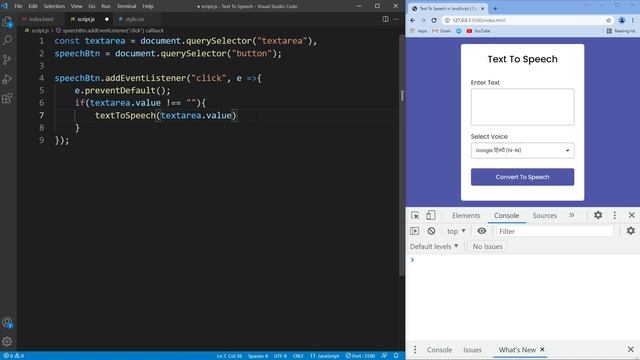Viewport: 640px width, 360px height.
Task: Click the errors and warnings status indicator
Action: (x=13, y=356)
